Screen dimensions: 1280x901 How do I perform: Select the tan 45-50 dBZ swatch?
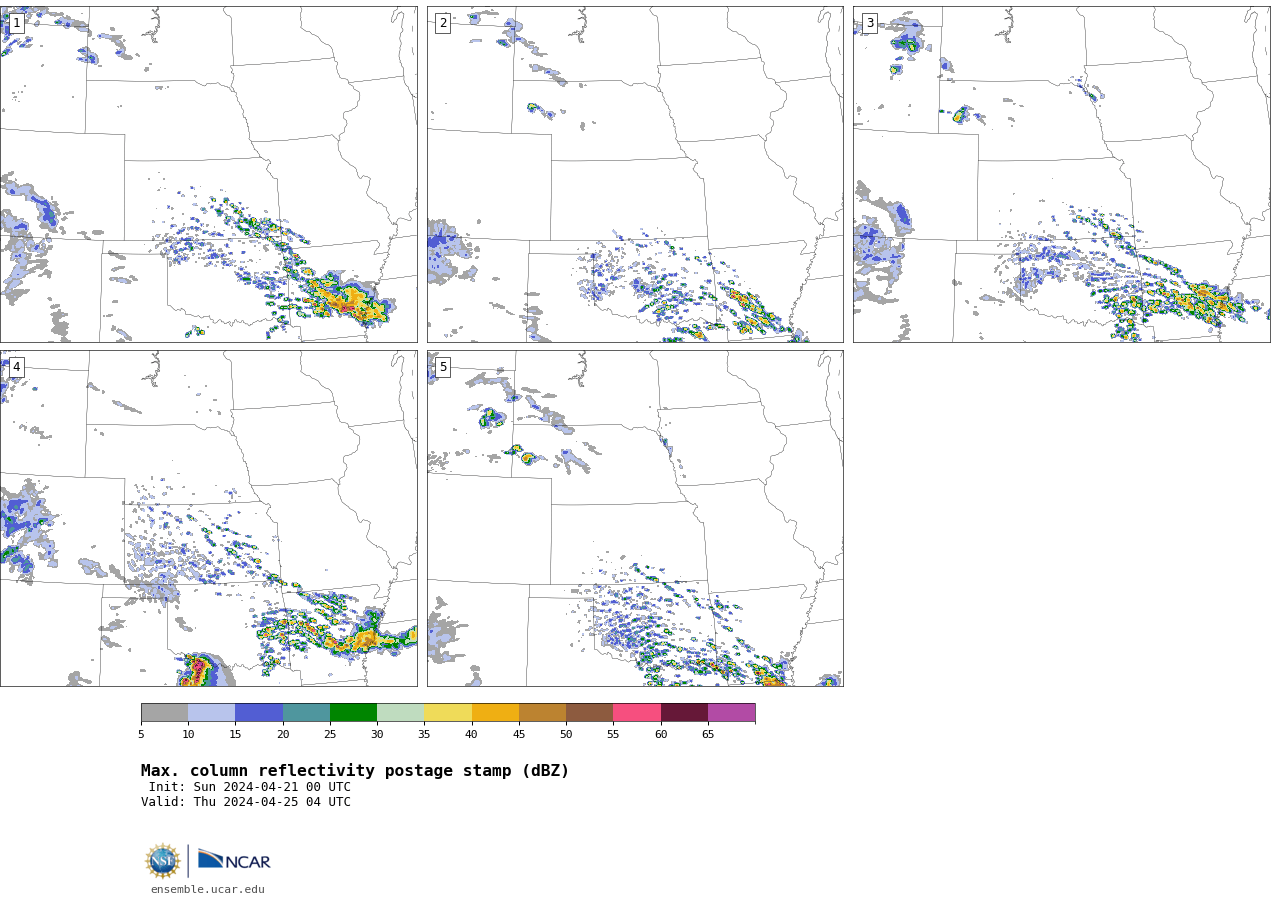[x=542, y=713]
